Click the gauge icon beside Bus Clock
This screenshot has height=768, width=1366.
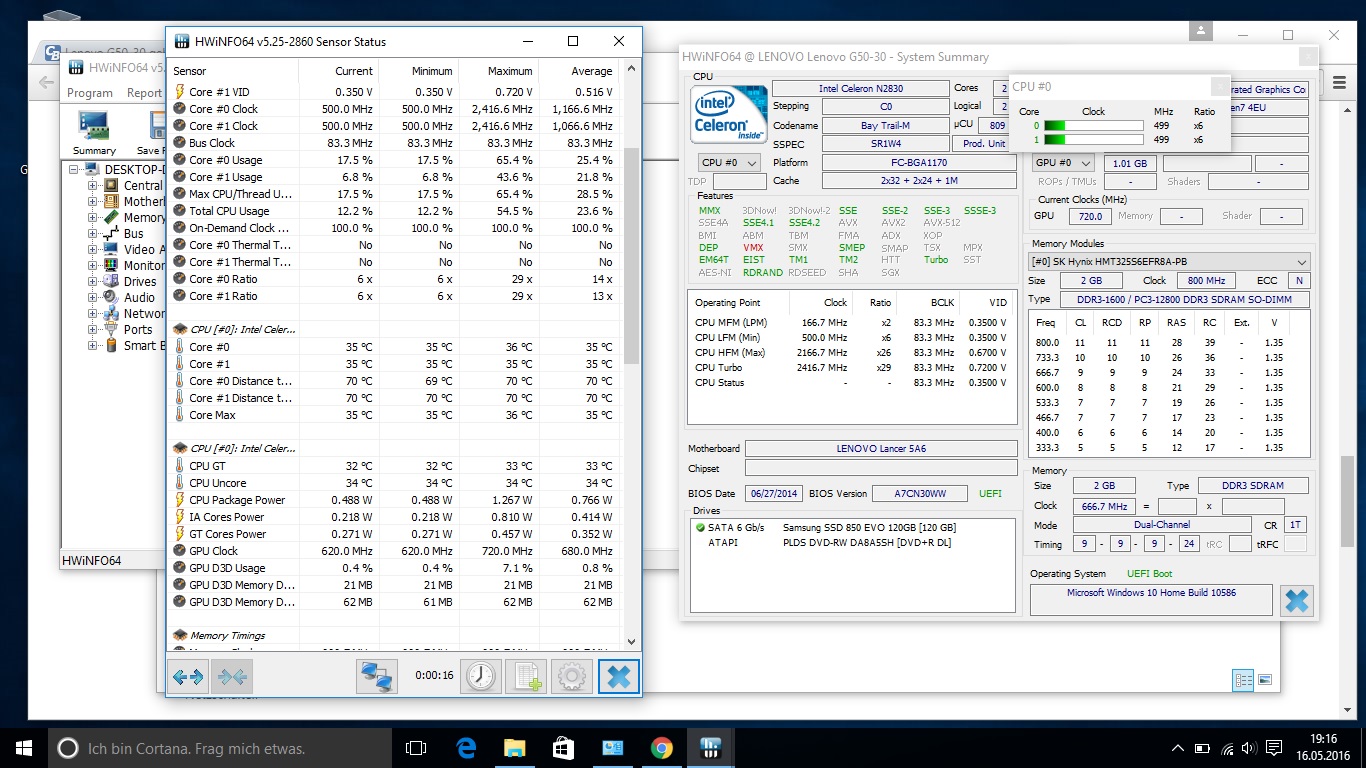pyautogui.click(x=179, y=143)
